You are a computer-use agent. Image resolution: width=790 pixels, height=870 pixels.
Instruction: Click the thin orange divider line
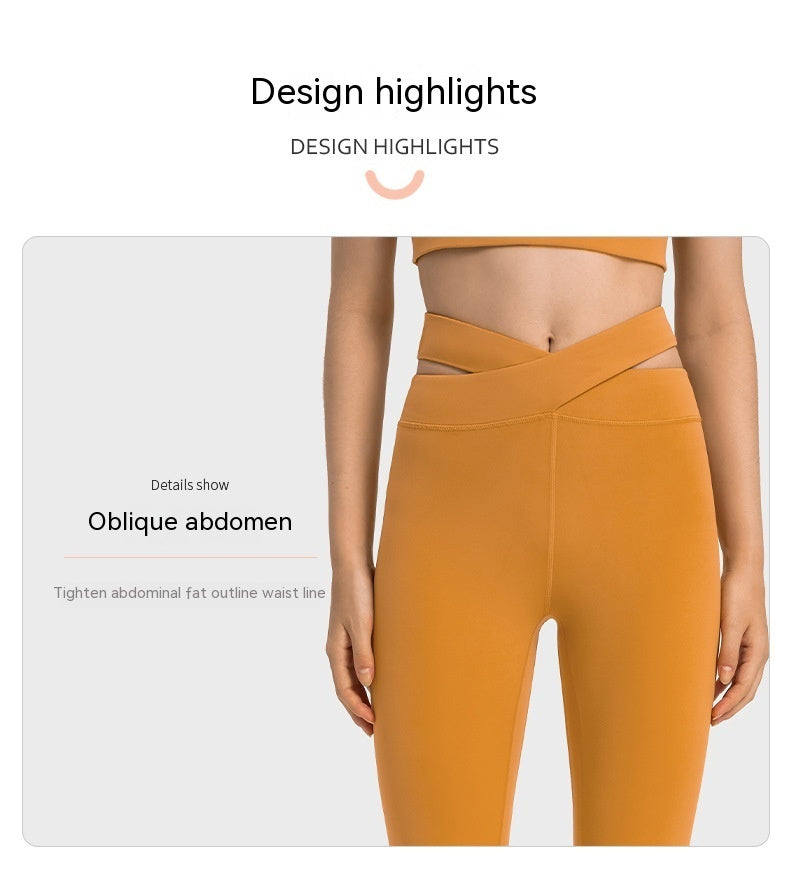pyautogui.click(x=190, y=557)
